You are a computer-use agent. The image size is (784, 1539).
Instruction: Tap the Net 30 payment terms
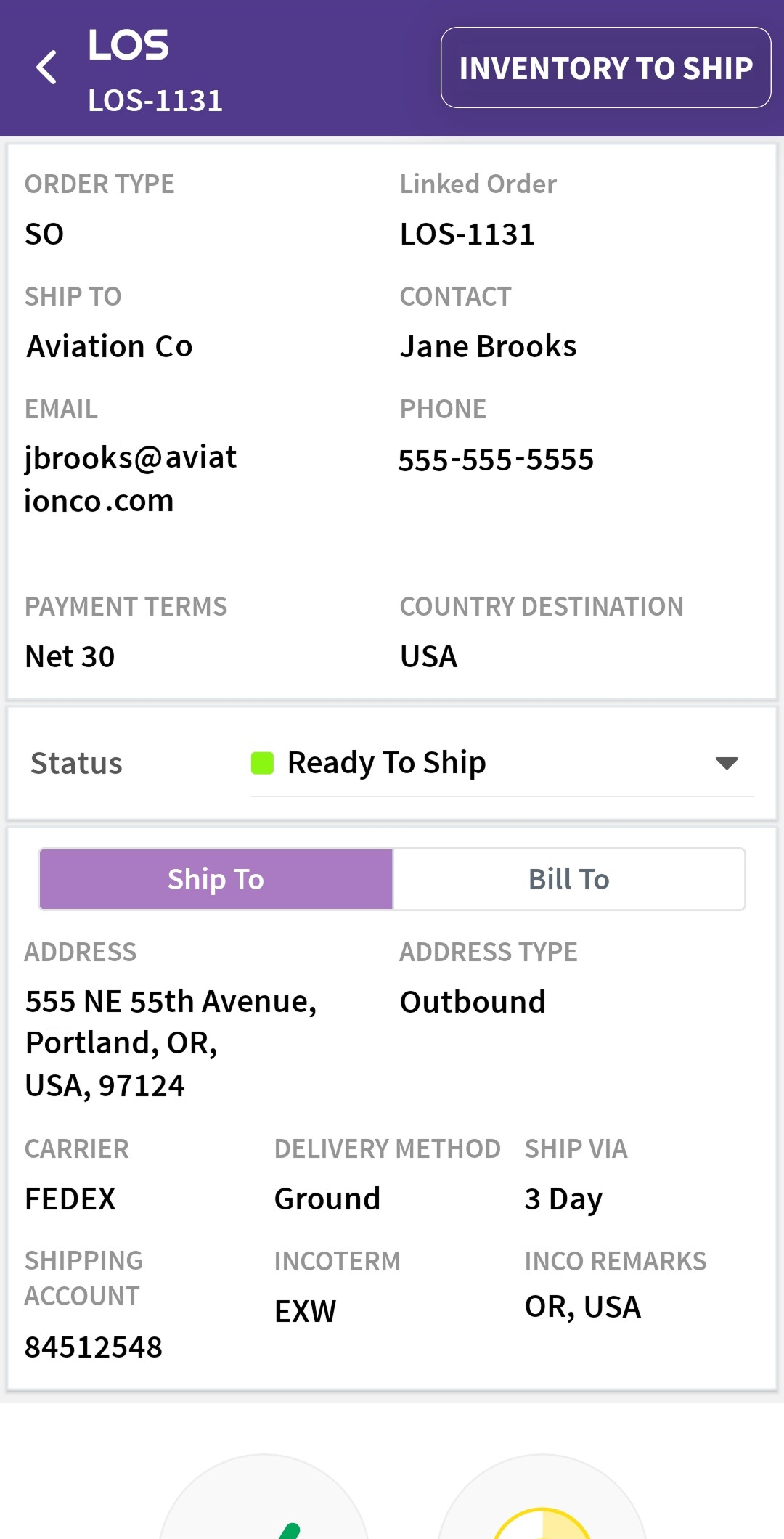point(70,657)
